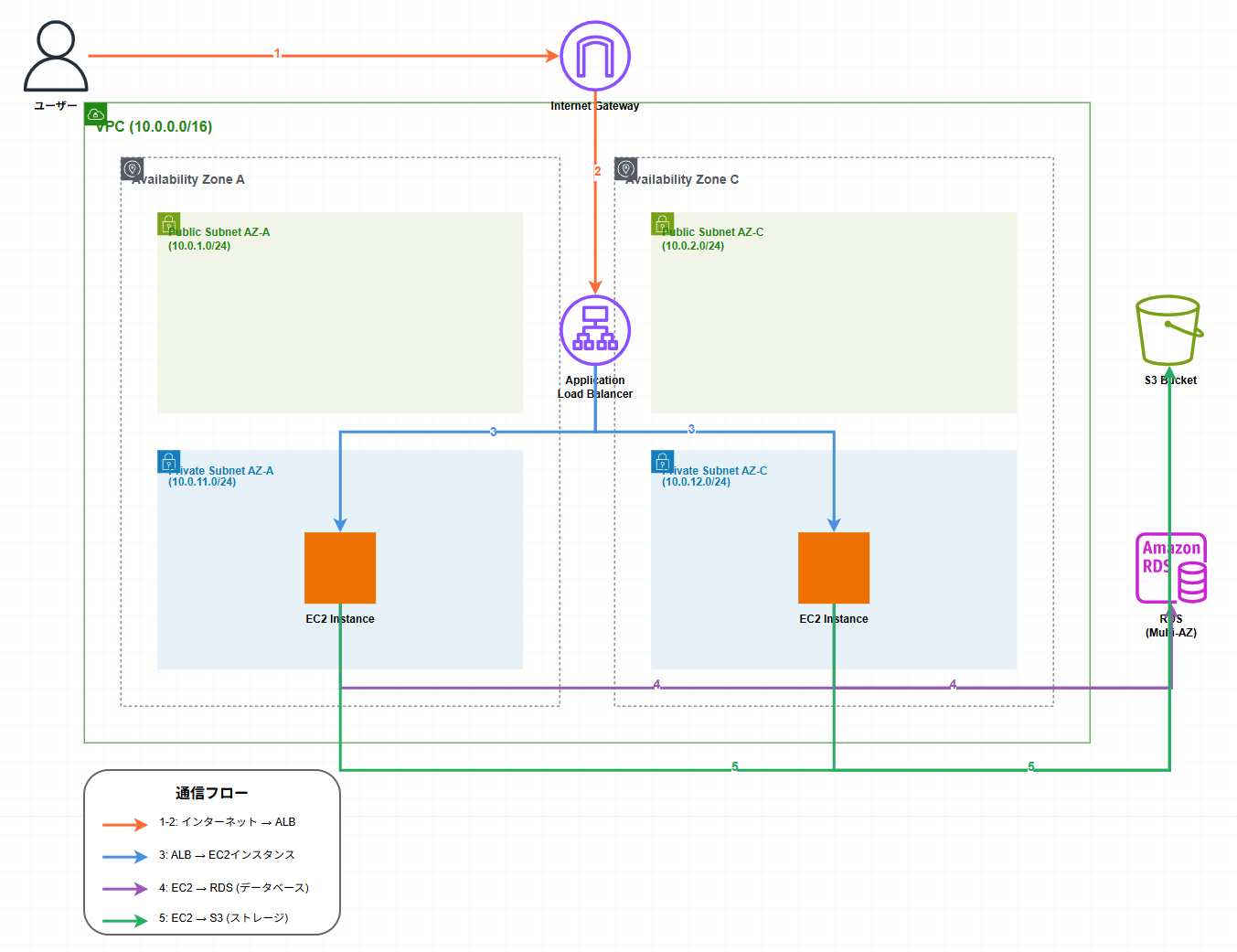Select the orange arrow in the legend

click(x=125, y=825)
